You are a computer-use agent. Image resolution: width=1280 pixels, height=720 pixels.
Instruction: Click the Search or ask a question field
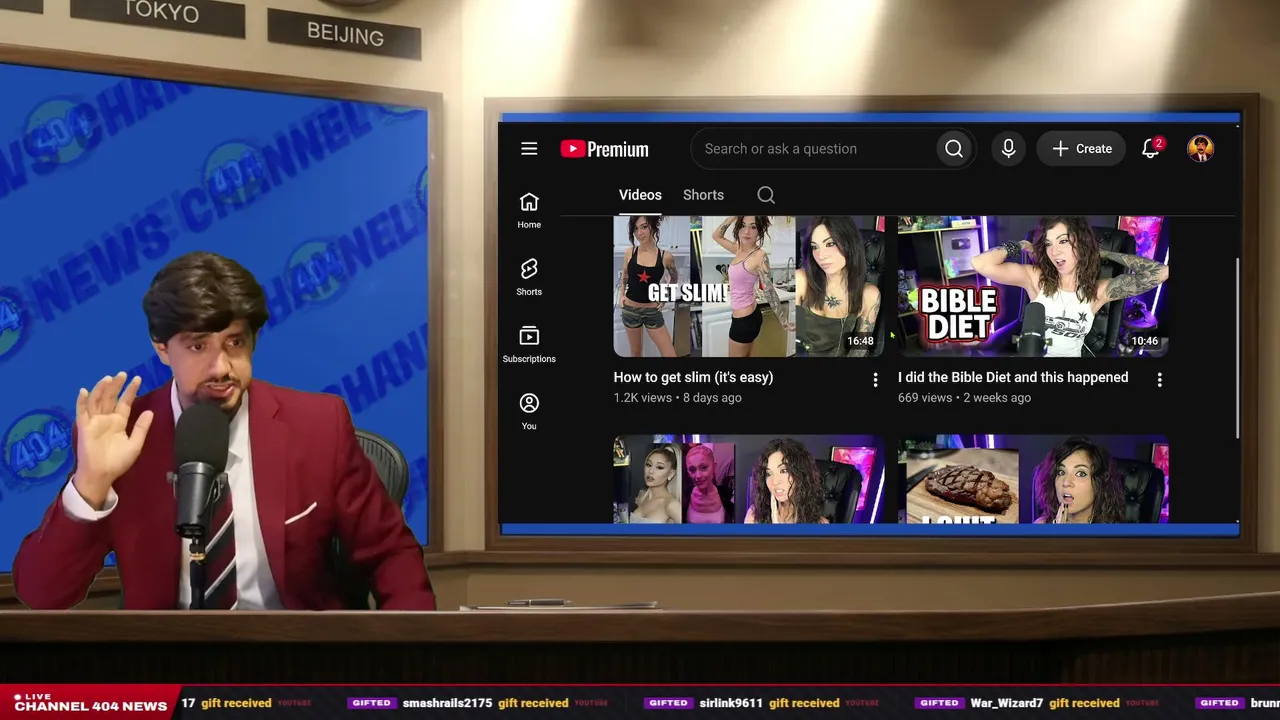point(814,149)
